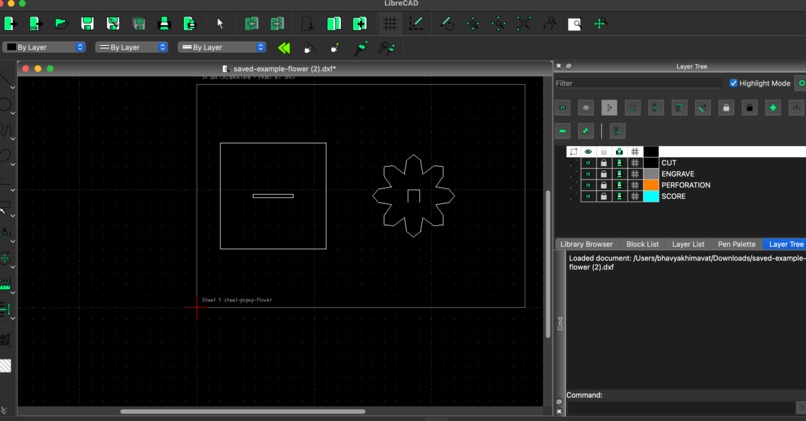Toggle visibility of the SCORE layer

[x=588, y=196]
